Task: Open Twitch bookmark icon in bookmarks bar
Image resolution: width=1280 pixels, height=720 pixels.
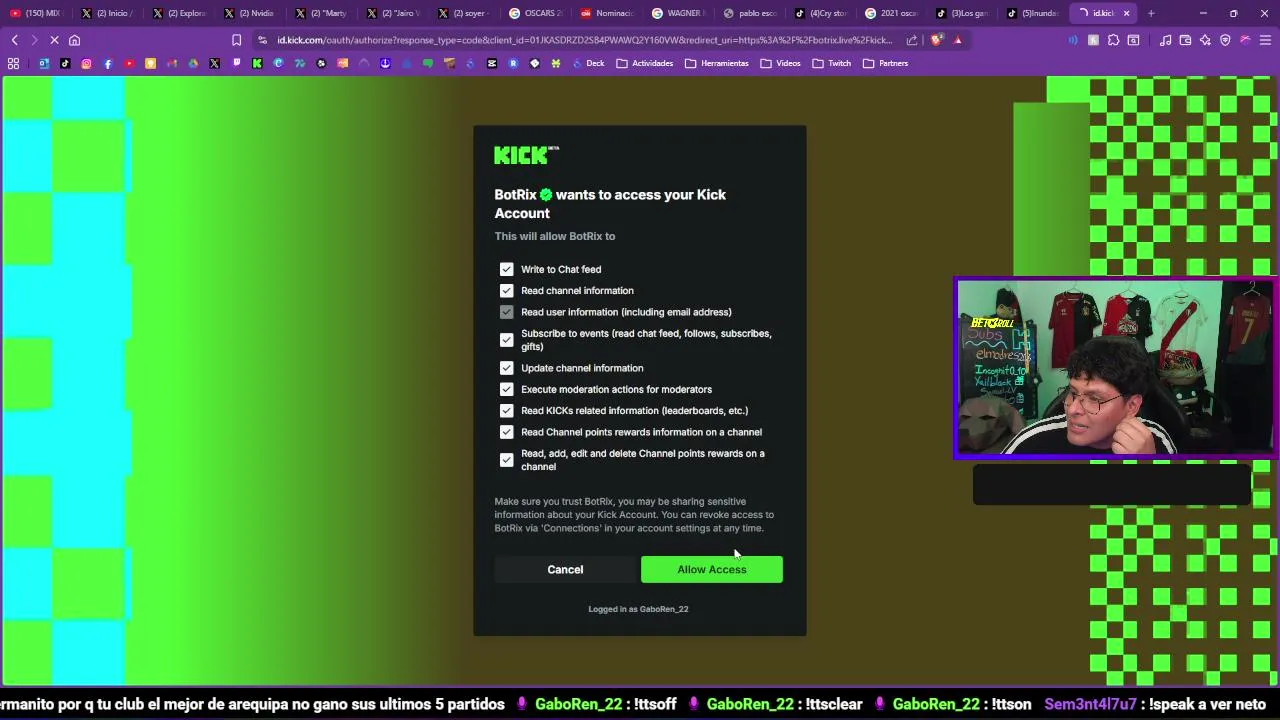Action: click(236, 63)
